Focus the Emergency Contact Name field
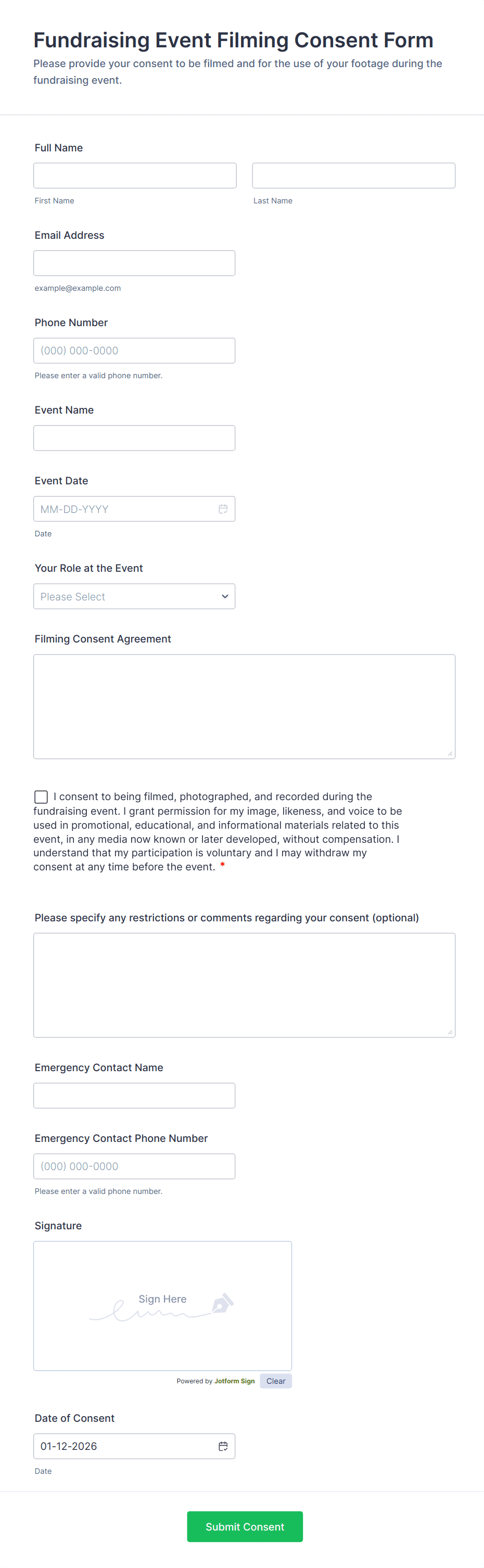 point(134,1095)
